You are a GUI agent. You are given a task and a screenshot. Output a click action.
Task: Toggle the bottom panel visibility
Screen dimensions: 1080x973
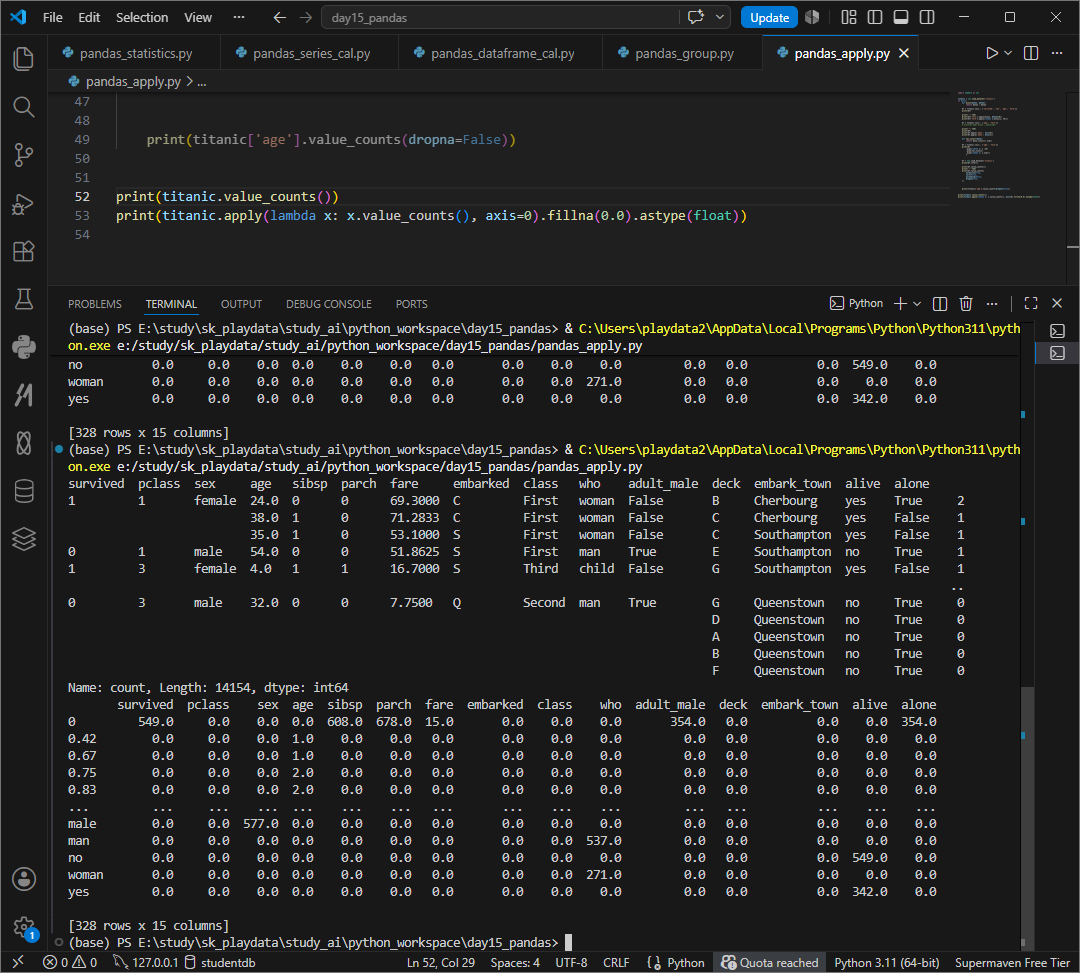(901, 17)
